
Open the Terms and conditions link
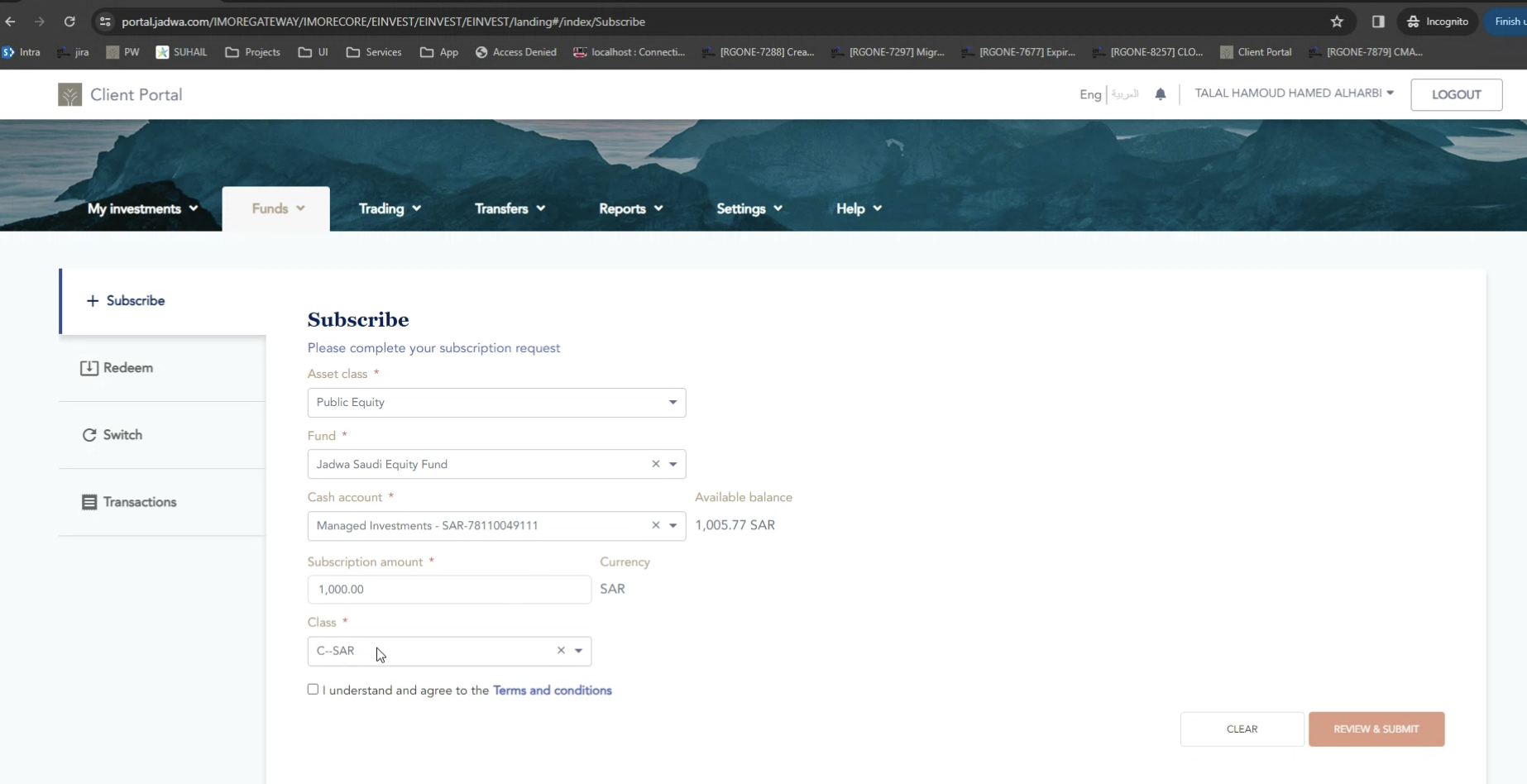[552, 691]
